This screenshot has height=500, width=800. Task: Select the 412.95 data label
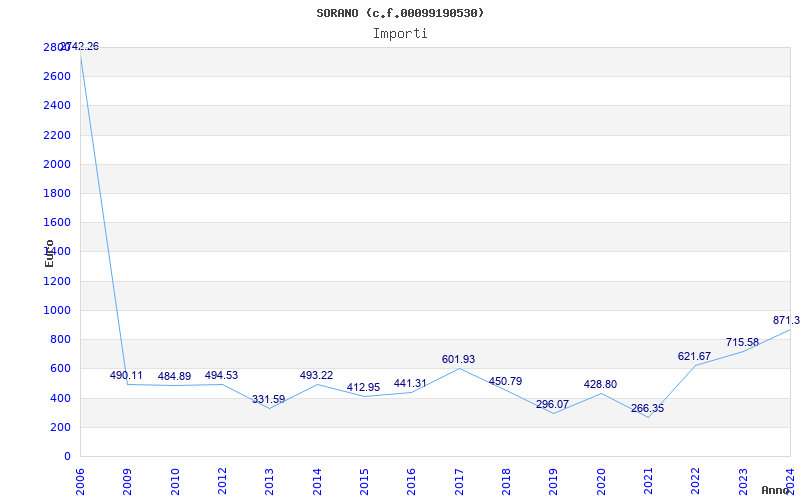click(x=363, y=387)
